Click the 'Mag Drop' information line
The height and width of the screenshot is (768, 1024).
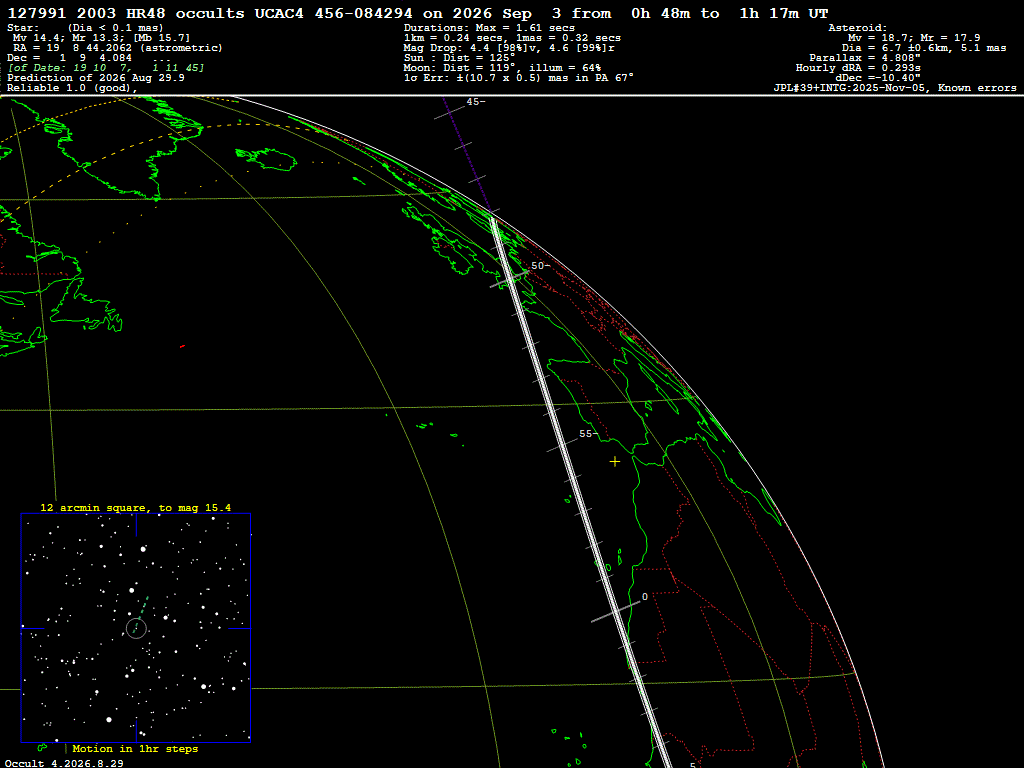coord(509,48)
